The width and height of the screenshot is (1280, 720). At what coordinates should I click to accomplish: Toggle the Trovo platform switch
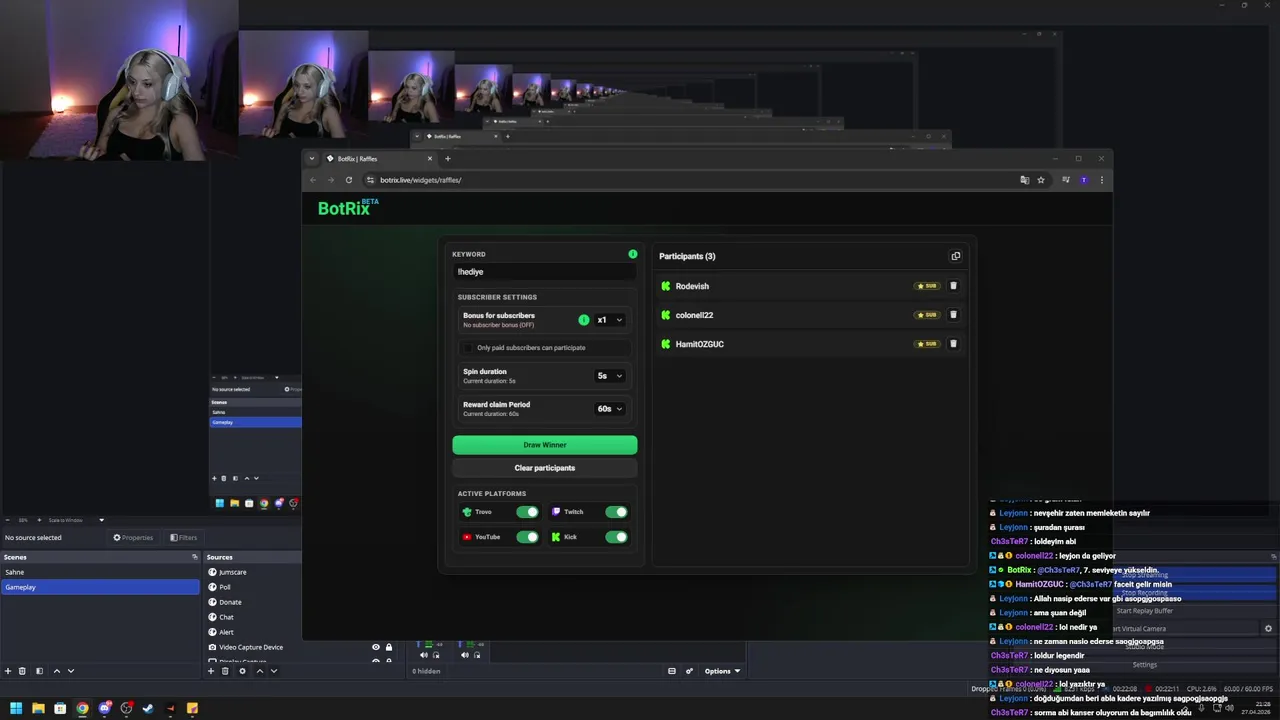[527, 512]
